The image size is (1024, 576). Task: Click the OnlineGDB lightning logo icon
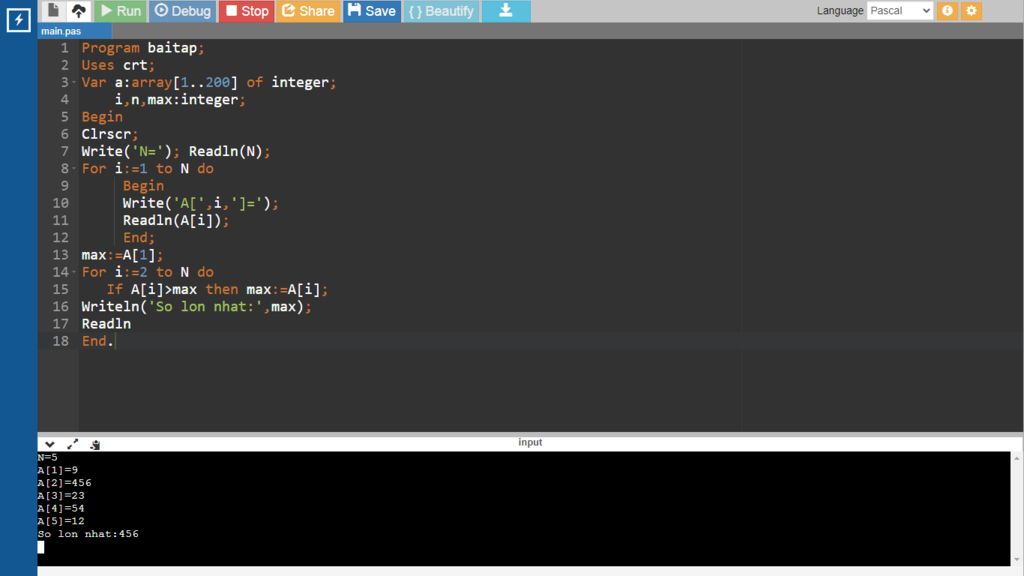pyautogui.click(x=18, y=20)
